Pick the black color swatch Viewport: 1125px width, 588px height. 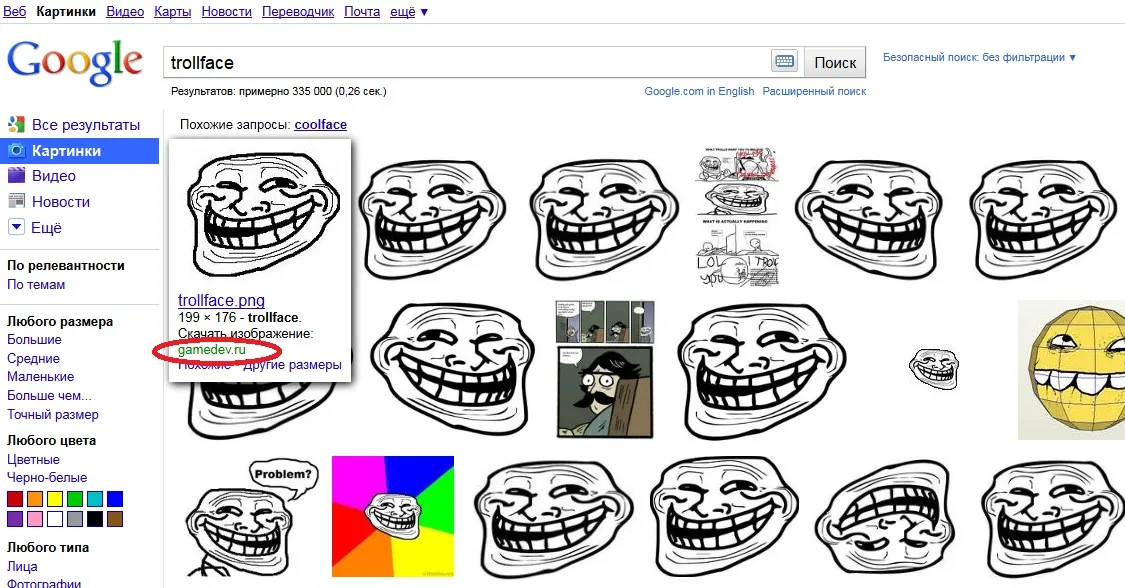pyautogui.click(x=95, y=518)
